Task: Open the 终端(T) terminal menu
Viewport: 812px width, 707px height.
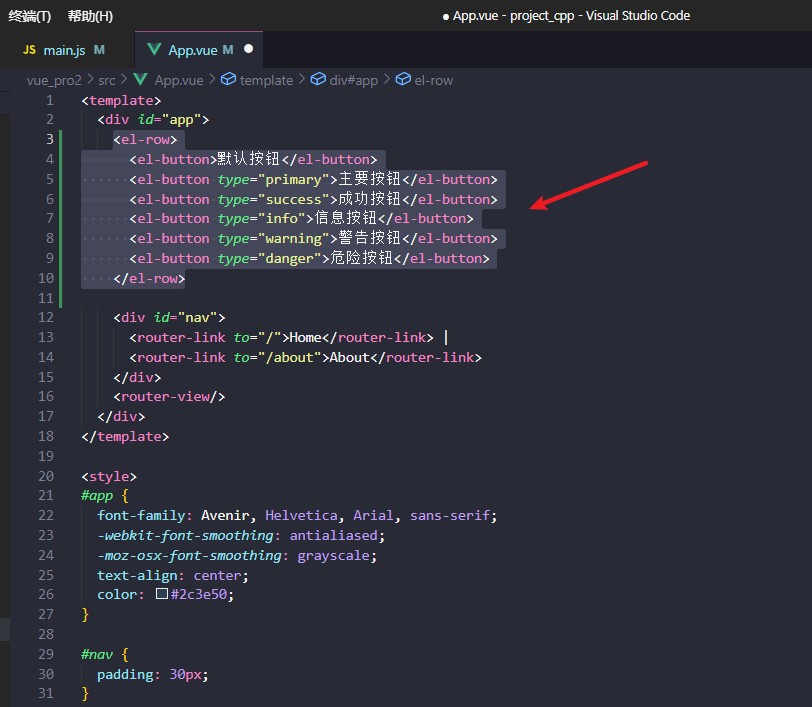Action: [29, 16]
